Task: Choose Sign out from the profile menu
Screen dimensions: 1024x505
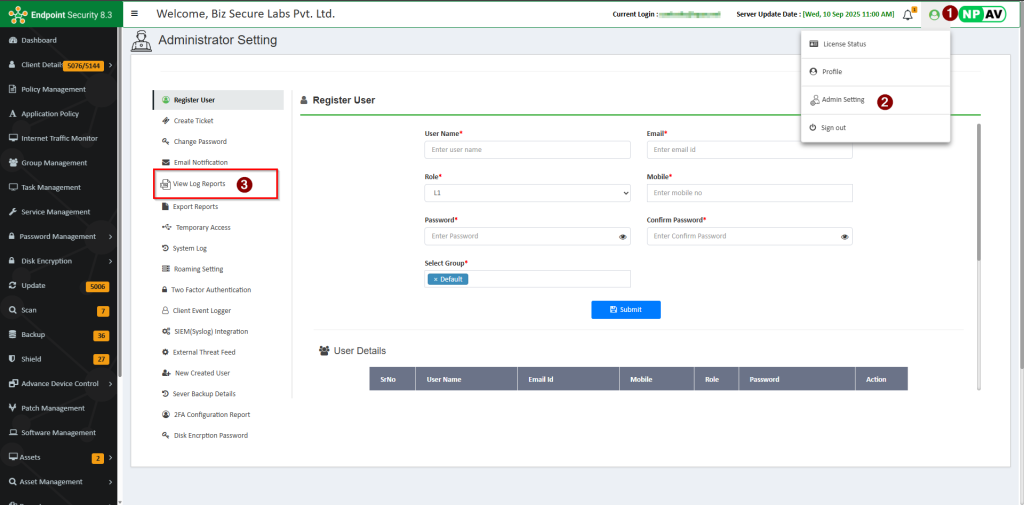Action: pyautogui.click(x=833, y=128)
